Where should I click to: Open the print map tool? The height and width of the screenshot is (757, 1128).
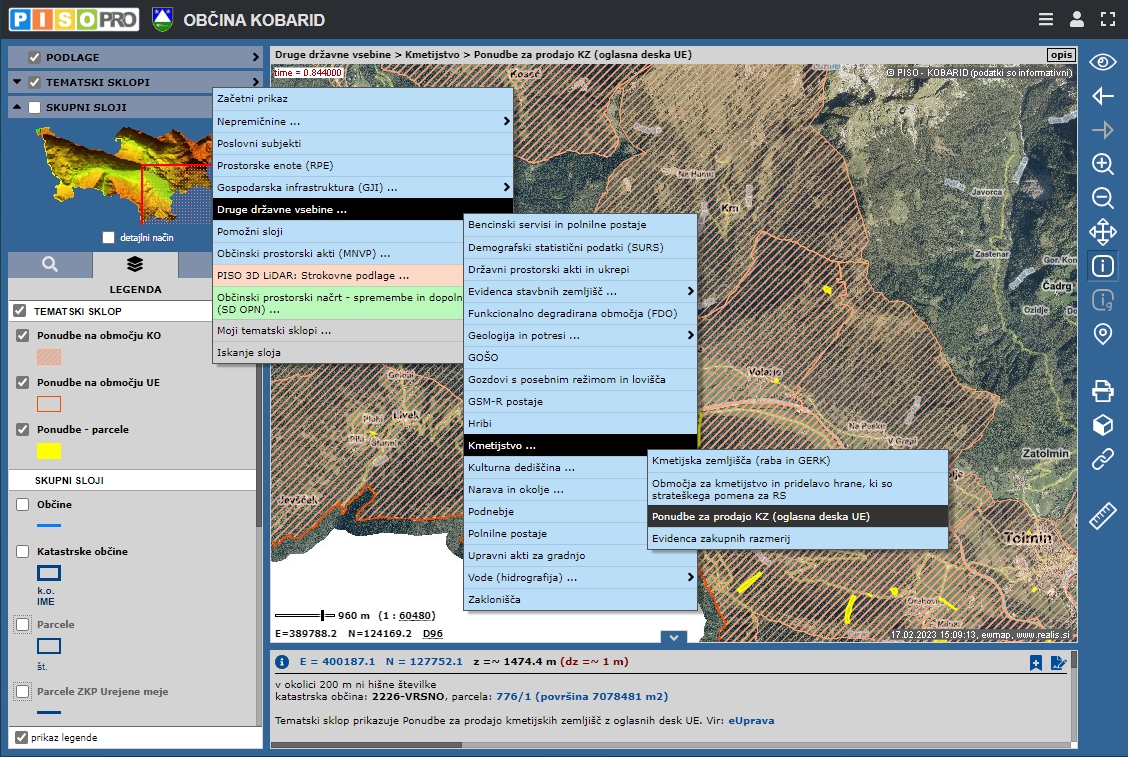[x=1102, y=391]
